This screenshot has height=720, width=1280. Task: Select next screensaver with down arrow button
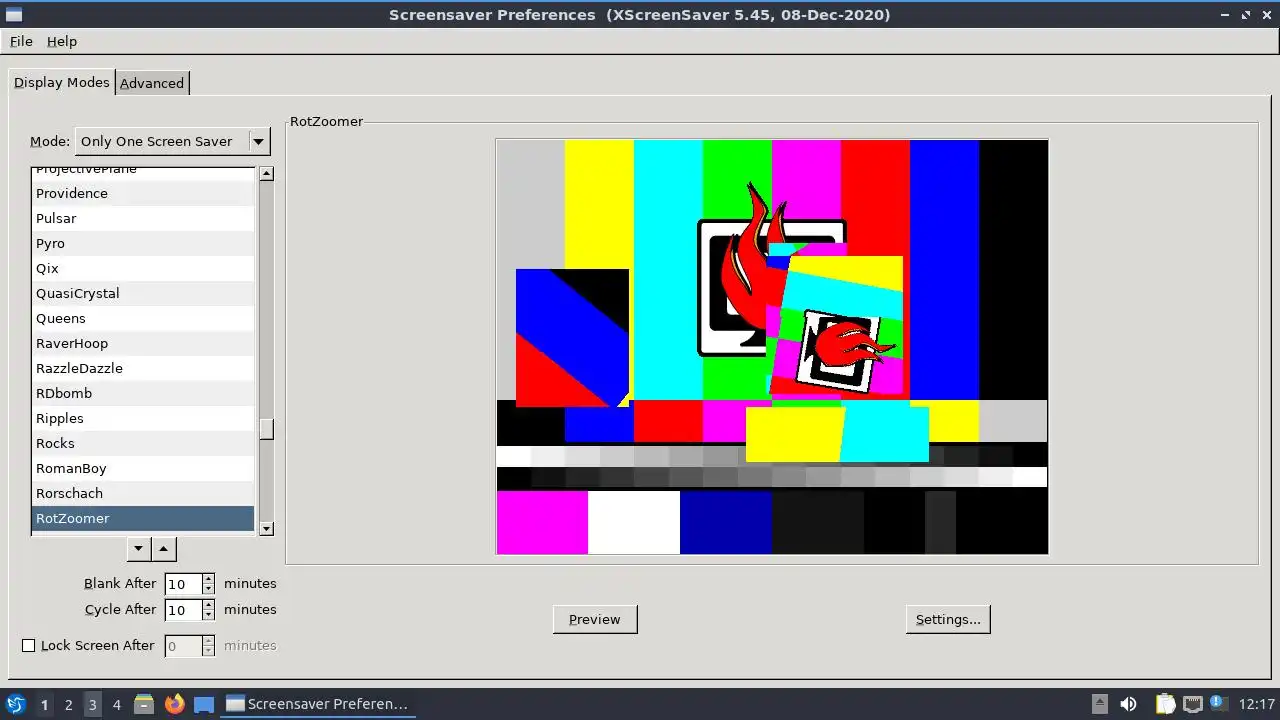[139, 548]
